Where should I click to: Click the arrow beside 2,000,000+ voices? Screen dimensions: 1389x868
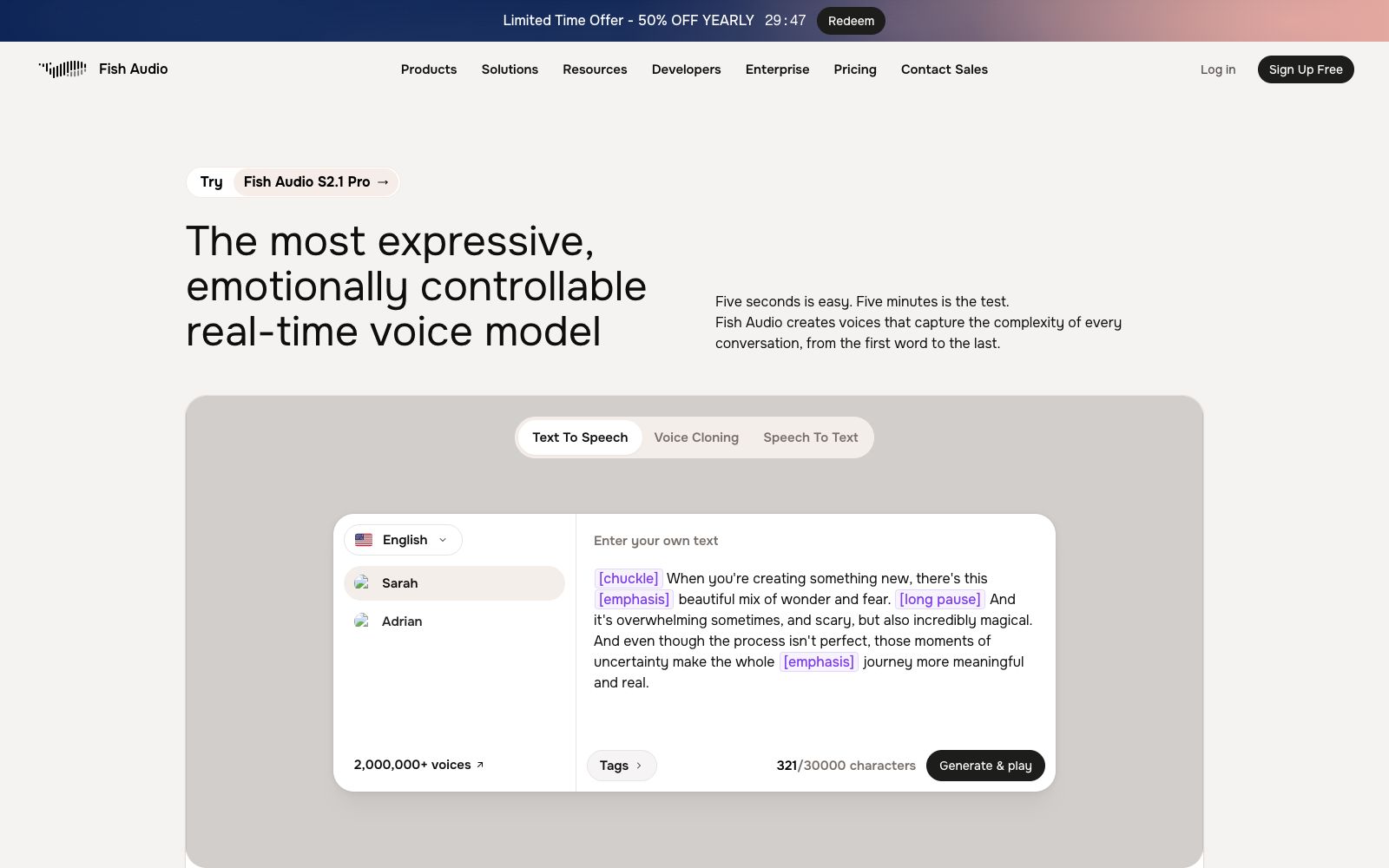480,765
